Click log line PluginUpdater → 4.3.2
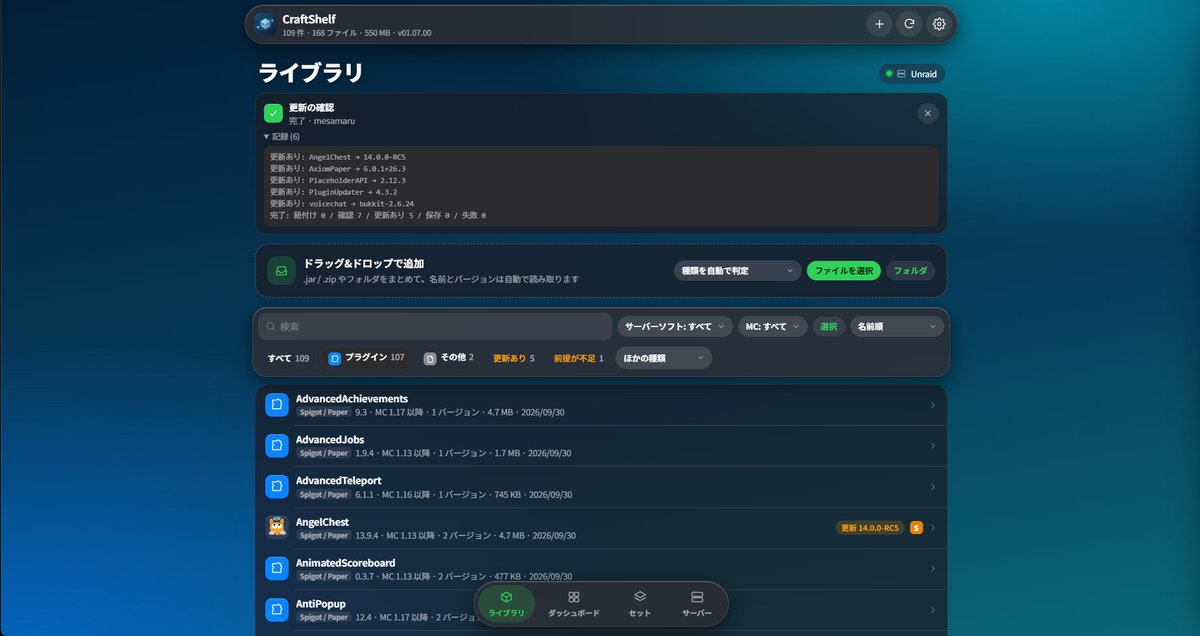This screenshot has height=636, width=1200. (x=333, y=192)
